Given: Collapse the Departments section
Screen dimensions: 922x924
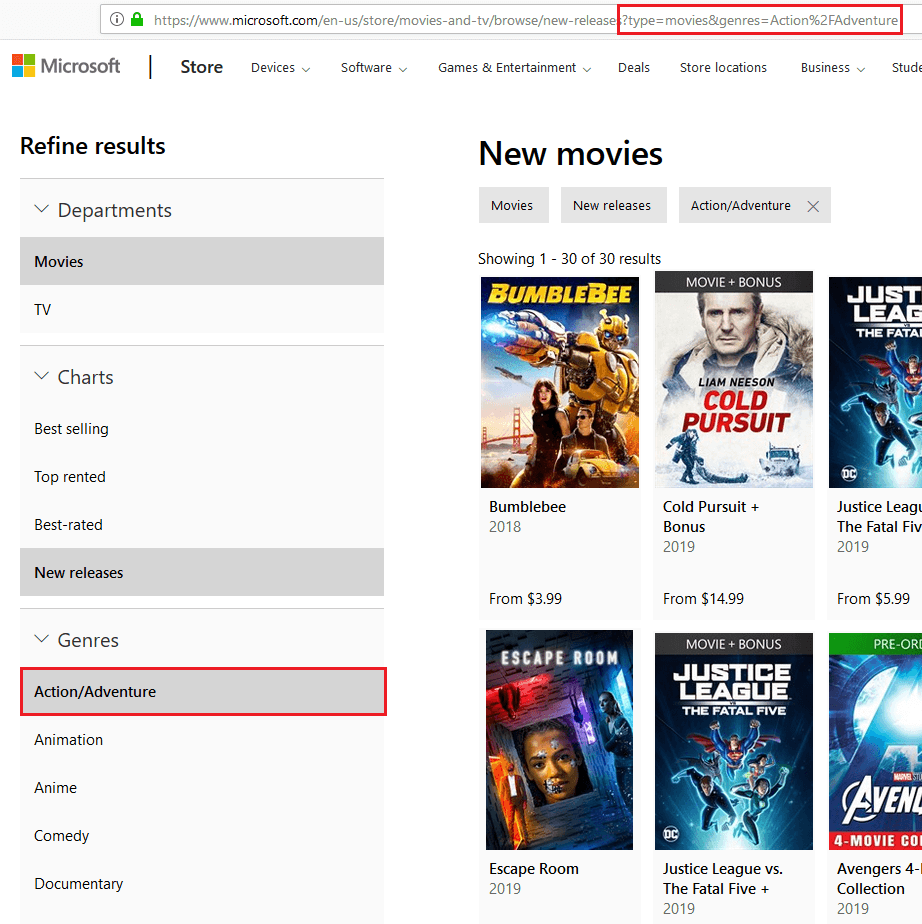Looking at the screenshot, I should click(x=42, y=210).
